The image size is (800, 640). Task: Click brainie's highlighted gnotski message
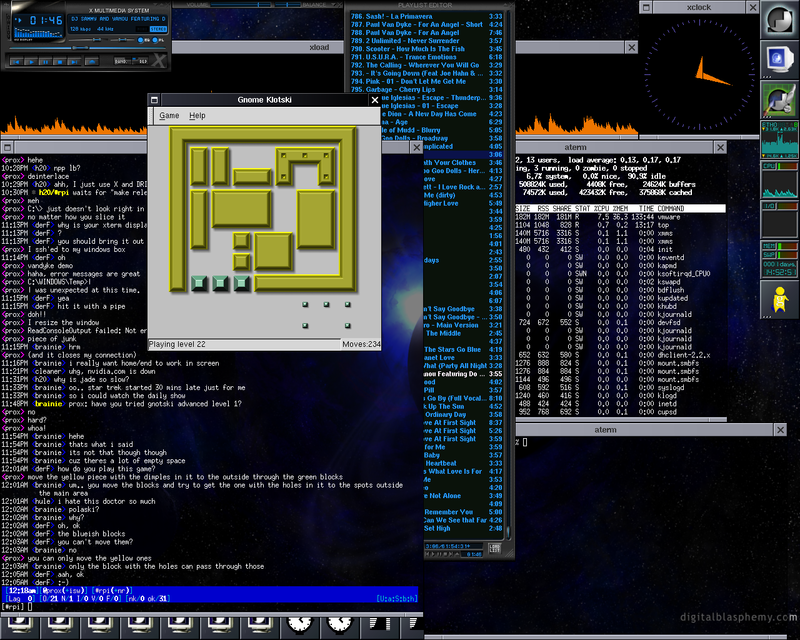click(x=121, y=404)
